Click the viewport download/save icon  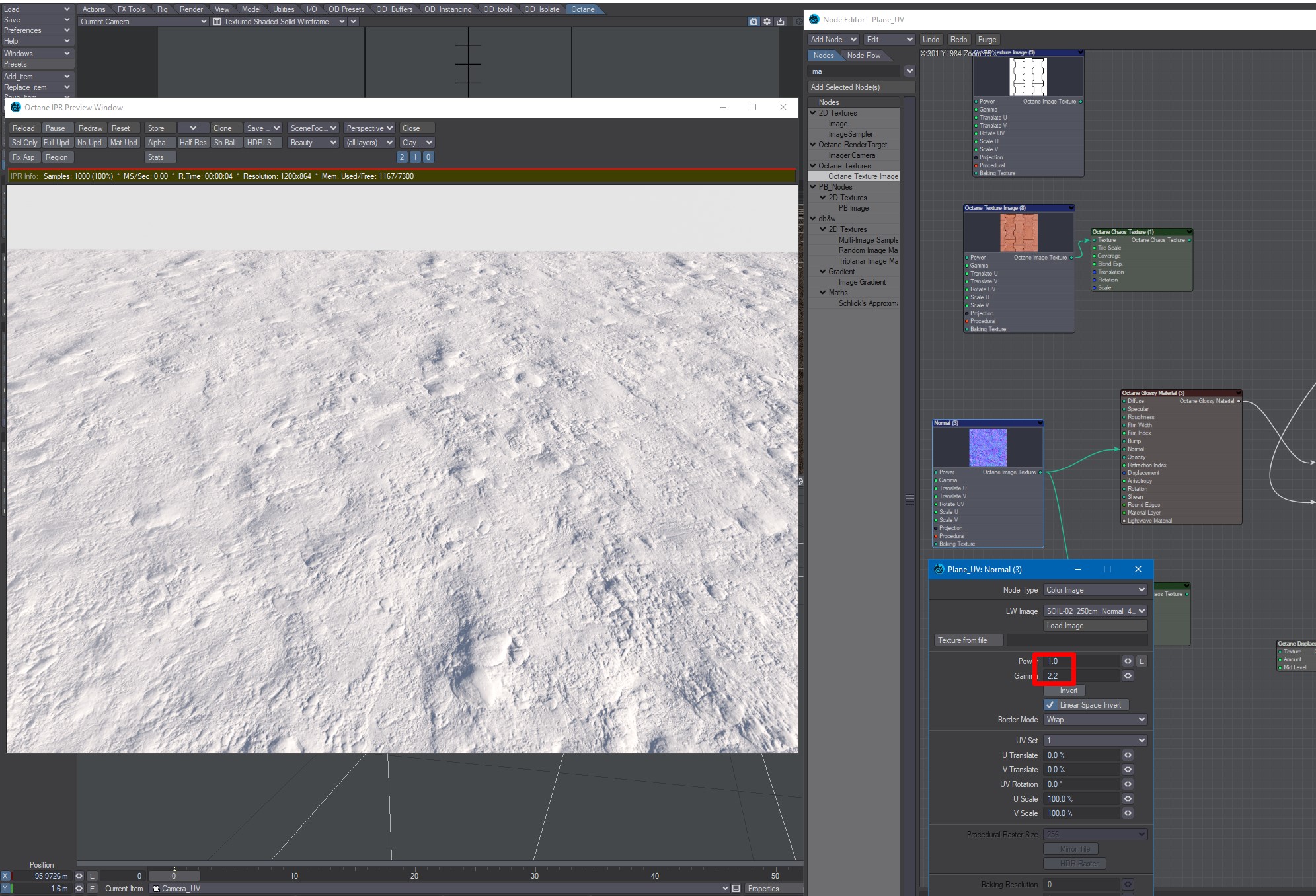tap(781, 22)
